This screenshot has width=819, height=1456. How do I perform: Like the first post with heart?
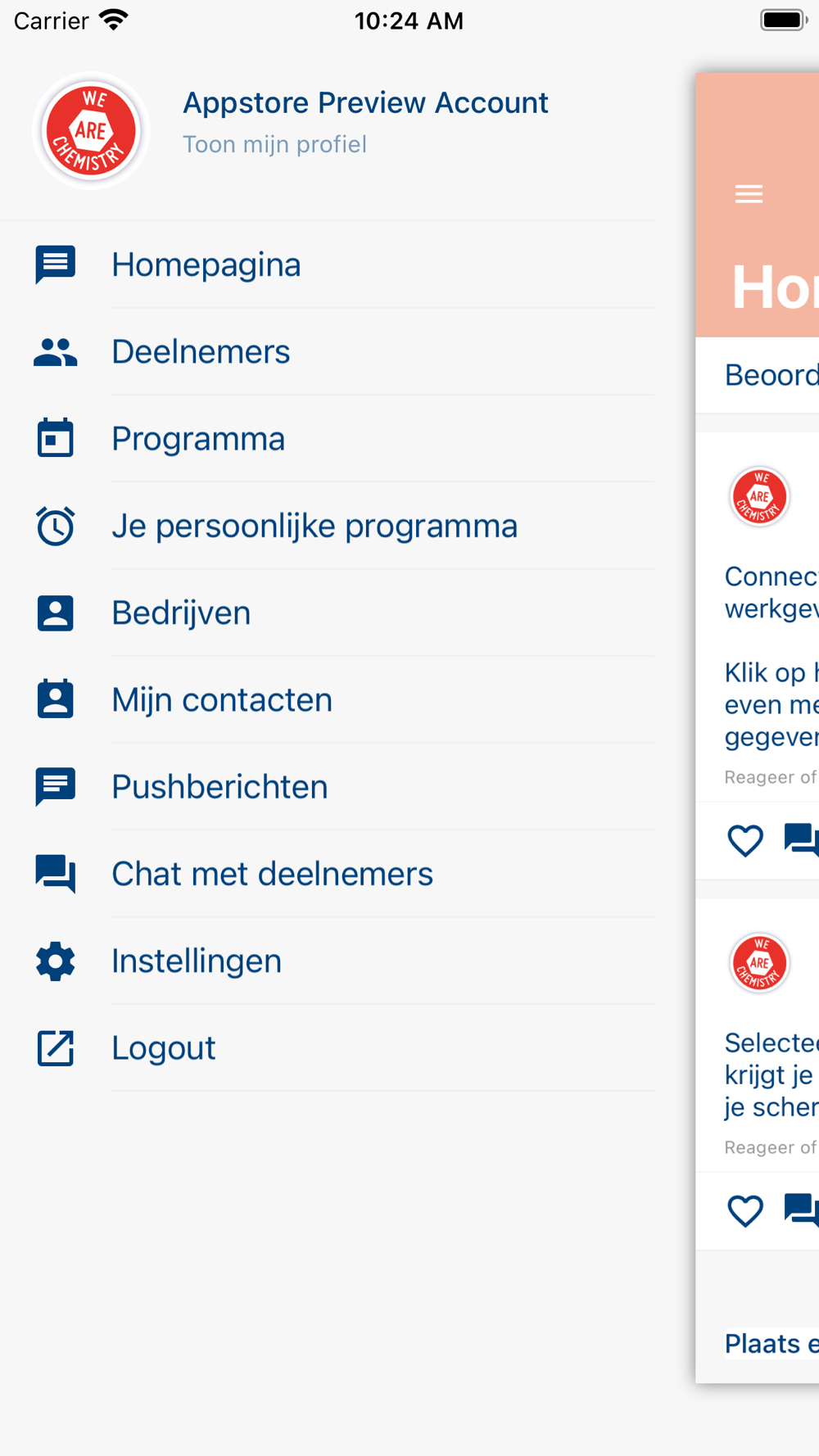(745, 840)
